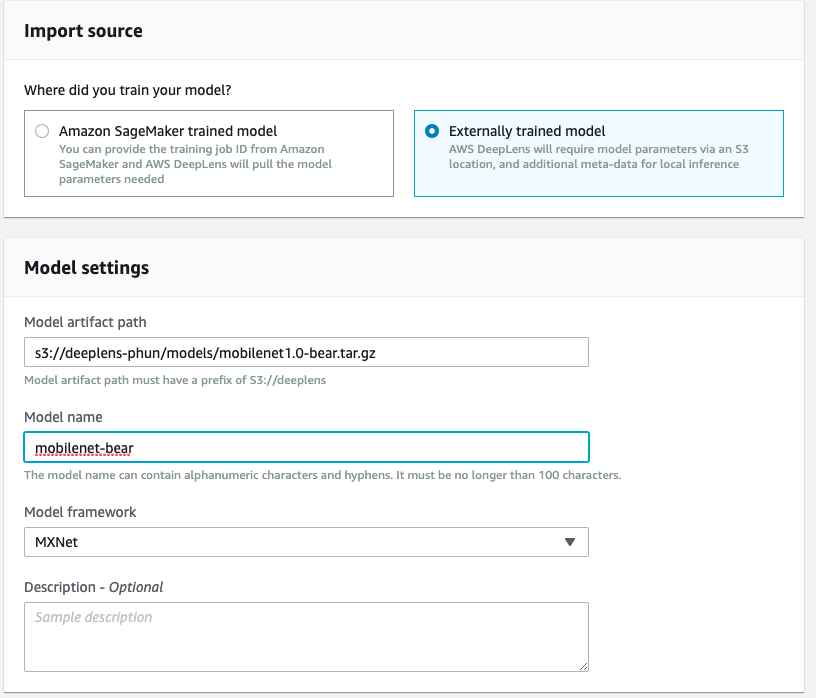Click the Model framework label
The image size is (816, 698).
80,512
